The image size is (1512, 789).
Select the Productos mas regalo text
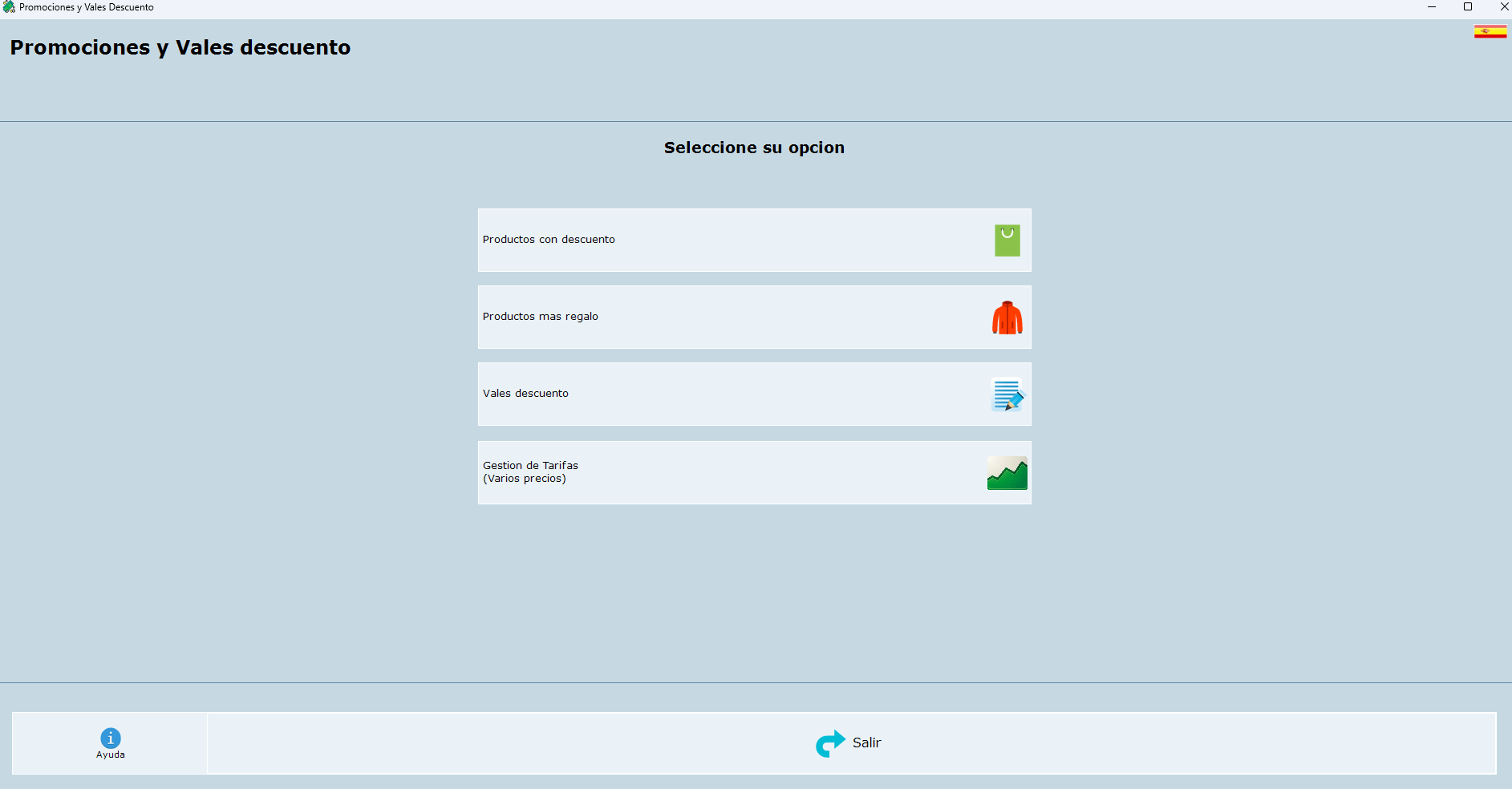click(540, 317)
